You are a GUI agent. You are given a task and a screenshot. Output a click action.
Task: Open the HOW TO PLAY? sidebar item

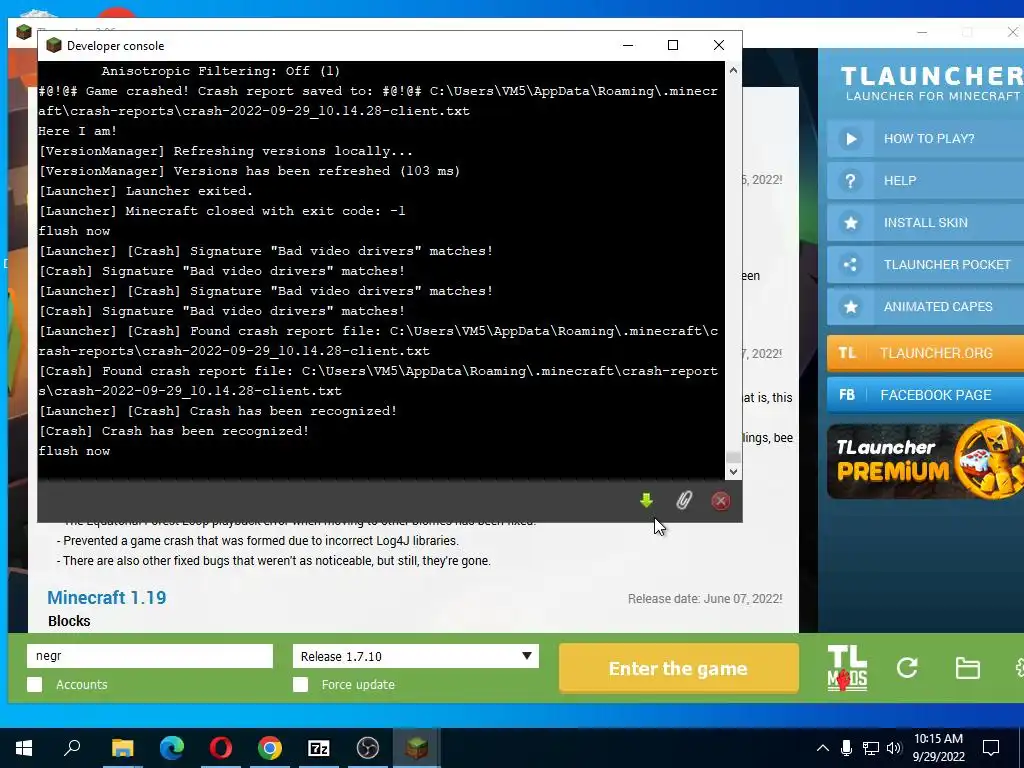(925, 138)
